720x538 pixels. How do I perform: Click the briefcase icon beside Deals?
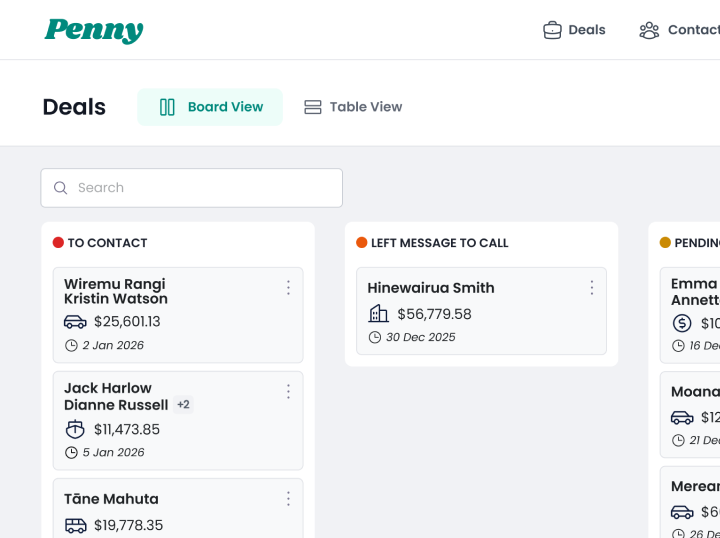click(x=552, y=30)
